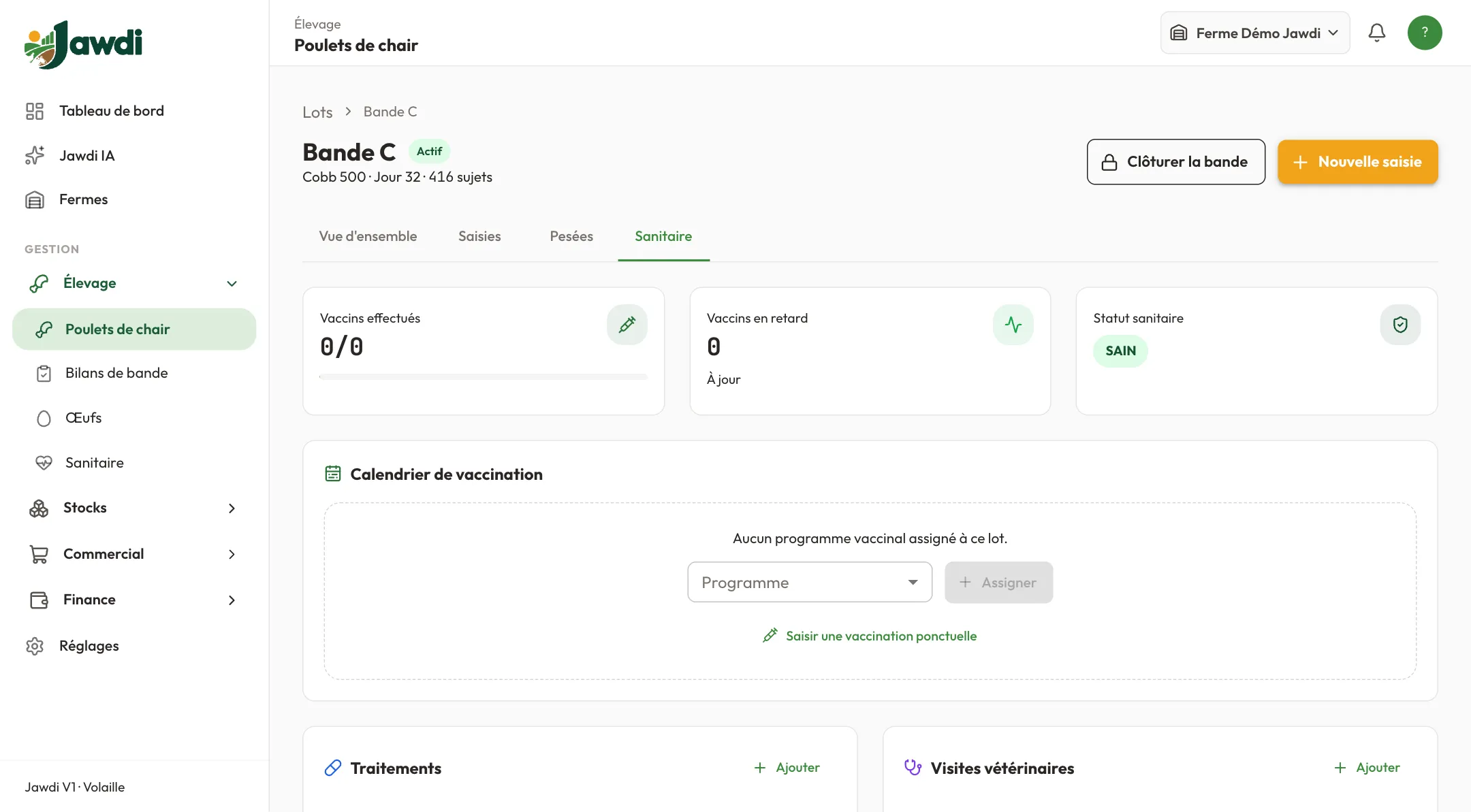Screen dimensions: 1471x812
Task: Switch to Saisies tab
Action: click(479, 236)
